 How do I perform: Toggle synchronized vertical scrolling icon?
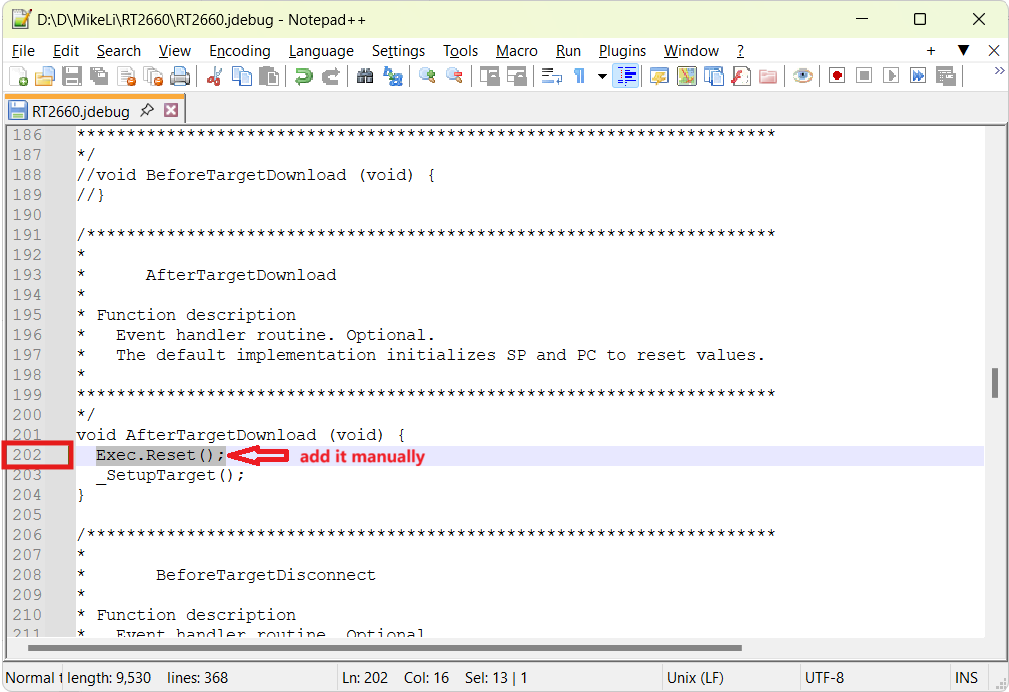tap(490, 77)
